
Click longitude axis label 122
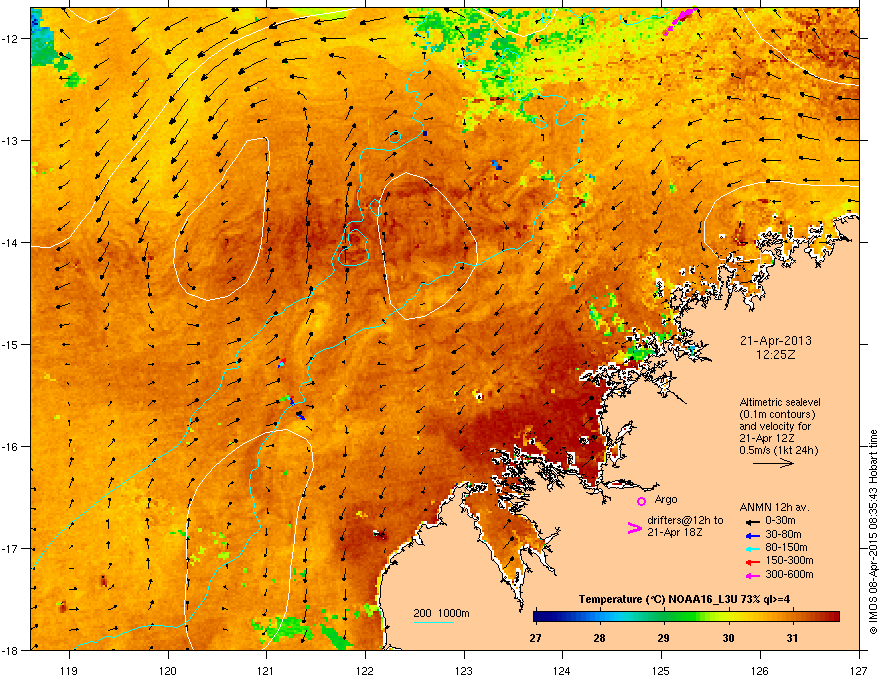pyautogui.click(x=365, y=670)
